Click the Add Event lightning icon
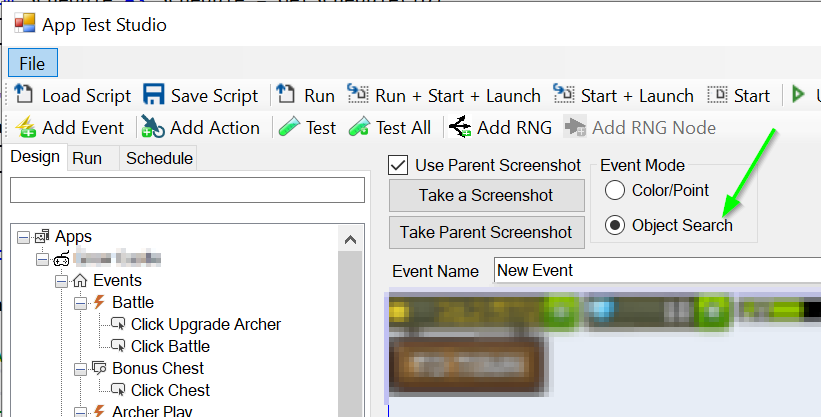 point(25,127)
